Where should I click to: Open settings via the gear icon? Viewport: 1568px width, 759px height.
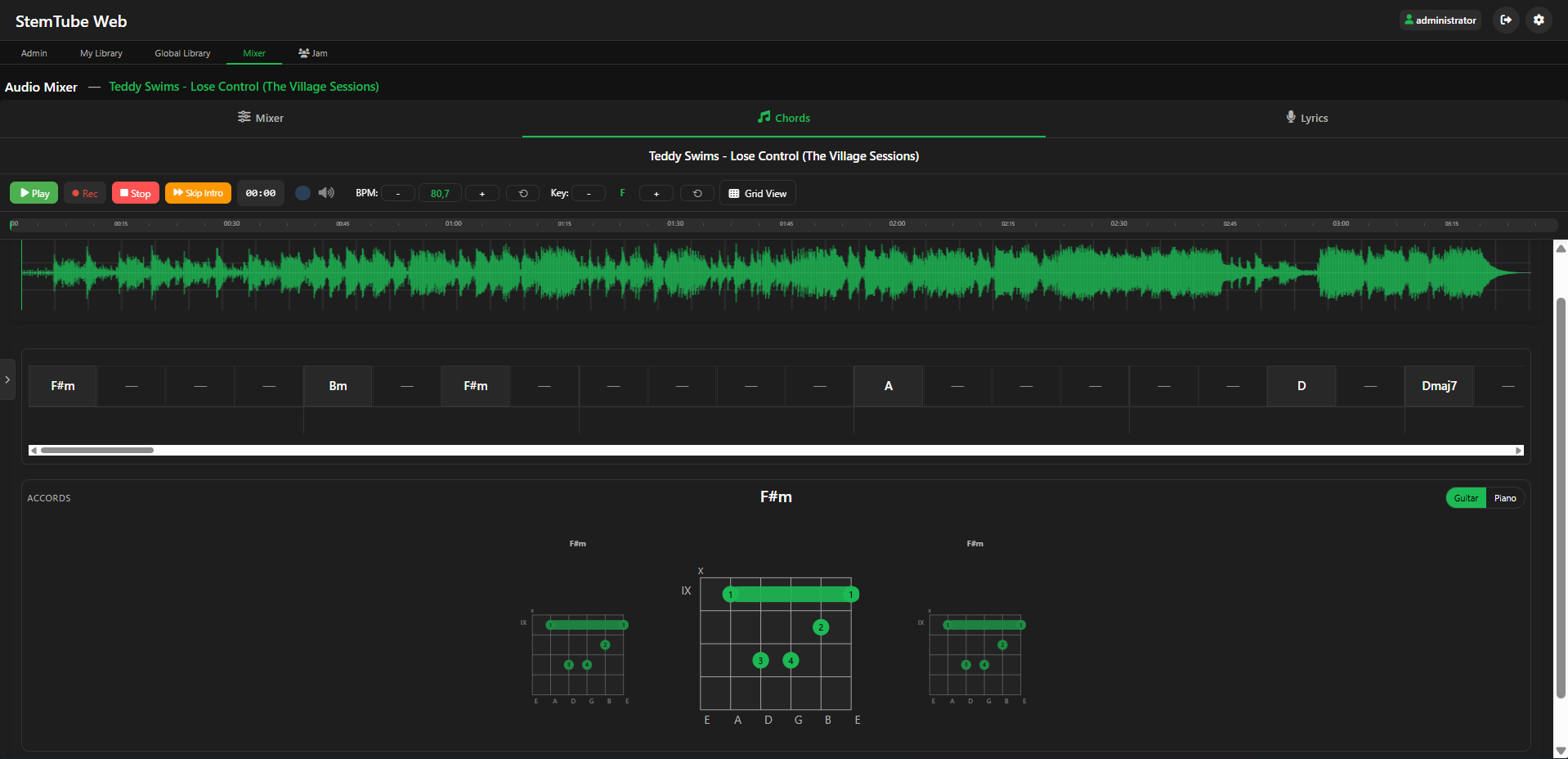1539,20
